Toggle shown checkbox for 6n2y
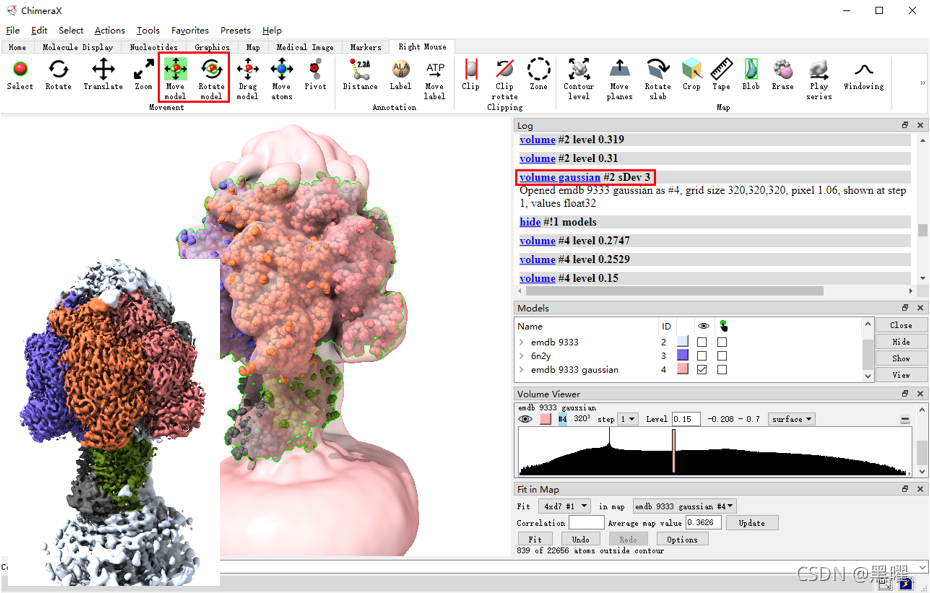 pos(702,356)
